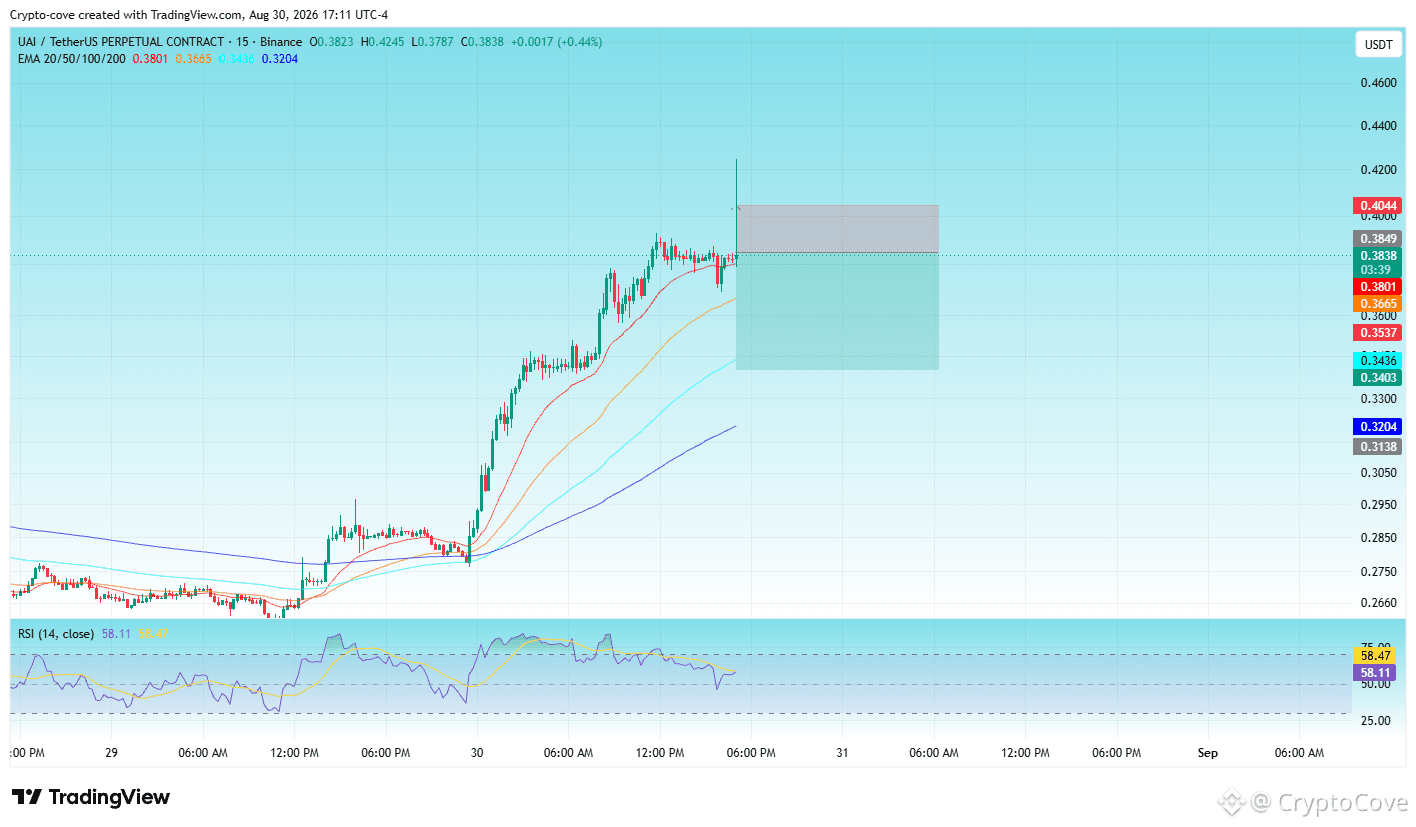Select the green profit zone of short position
Viewport: 1416px width, 827px height.
pos(837,311)
